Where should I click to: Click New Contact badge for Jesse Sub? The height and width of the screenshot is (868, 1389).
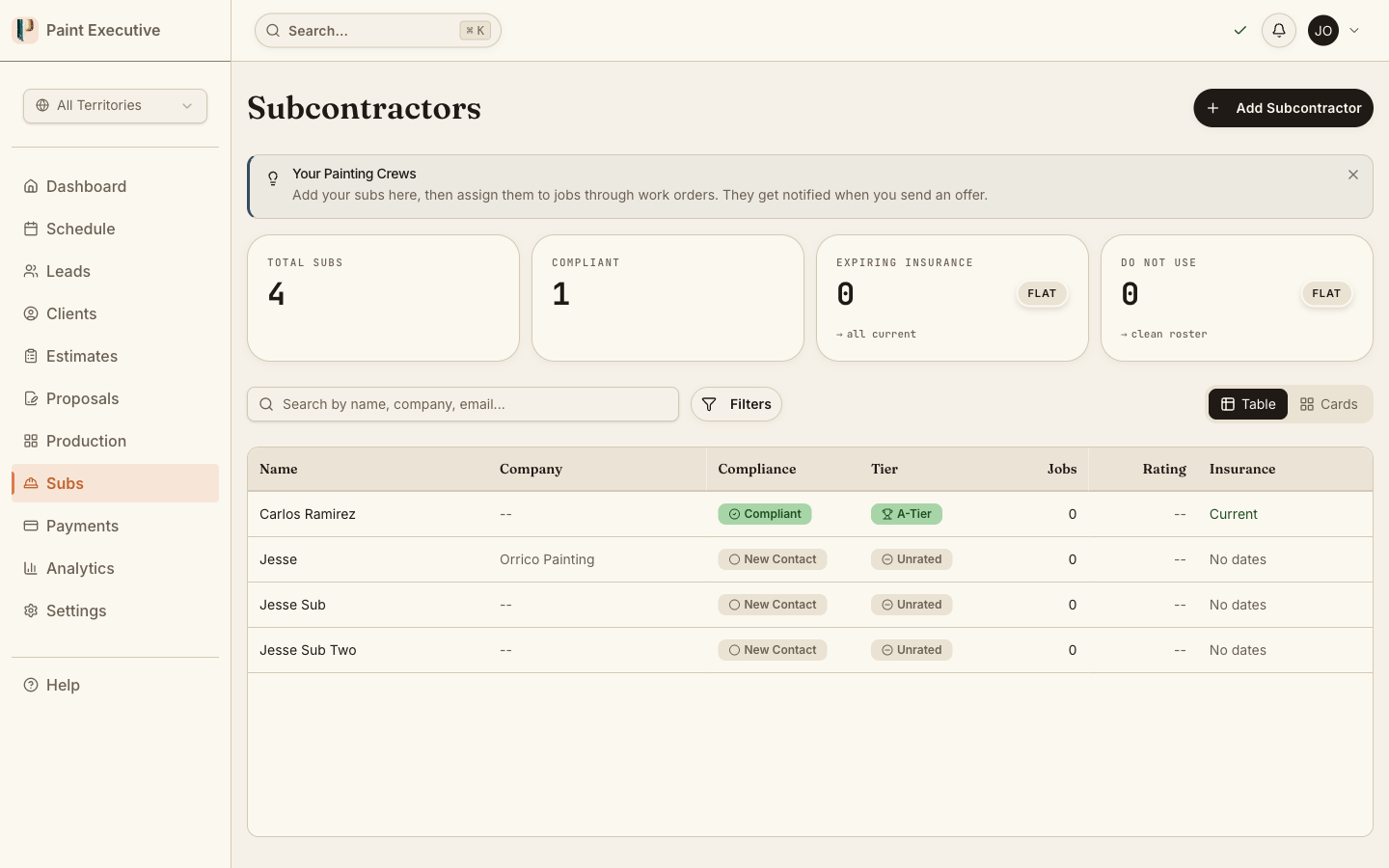click(x=773, y=605)
